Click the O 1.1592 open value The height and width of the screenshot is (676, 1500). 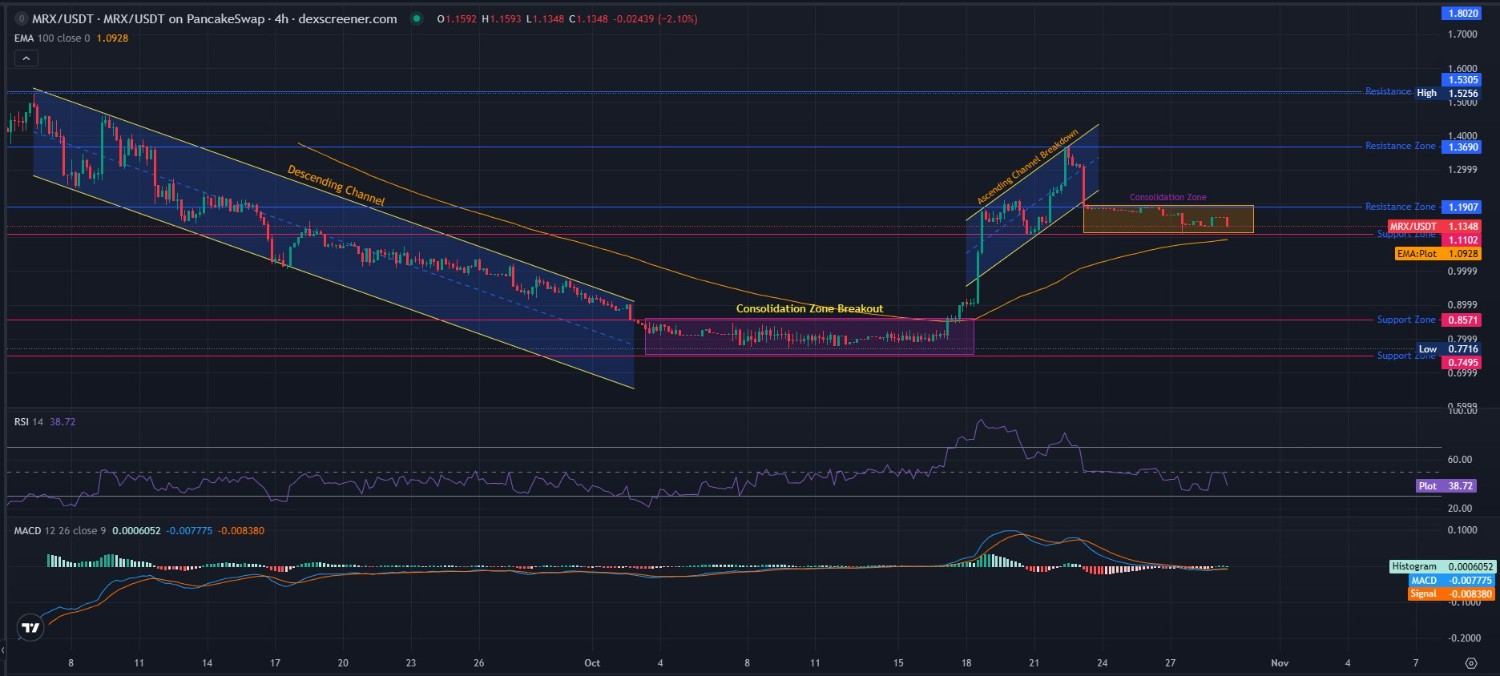458,19
